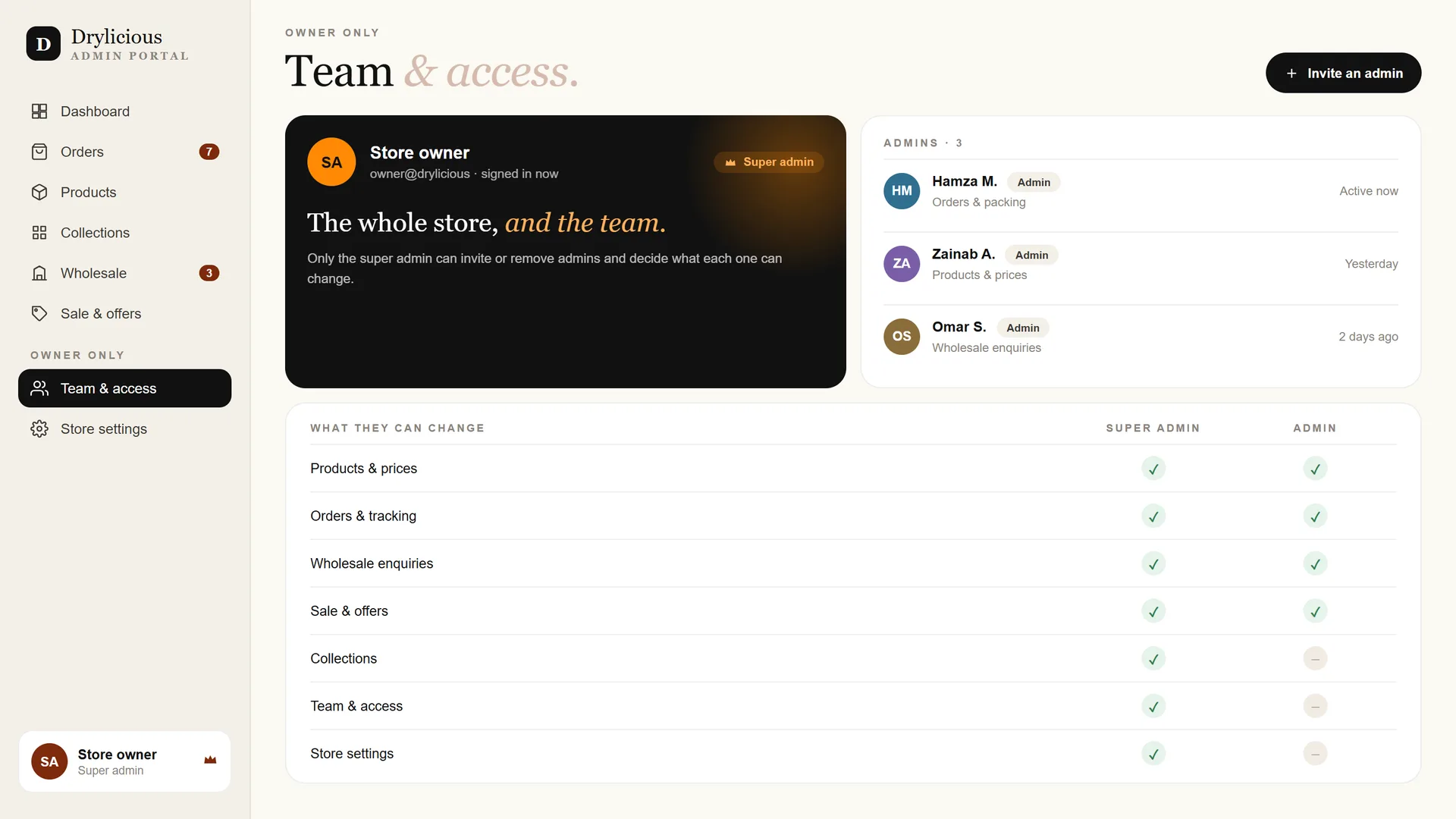Click the Drylicious D logo icon

click(x=43, y=44)
